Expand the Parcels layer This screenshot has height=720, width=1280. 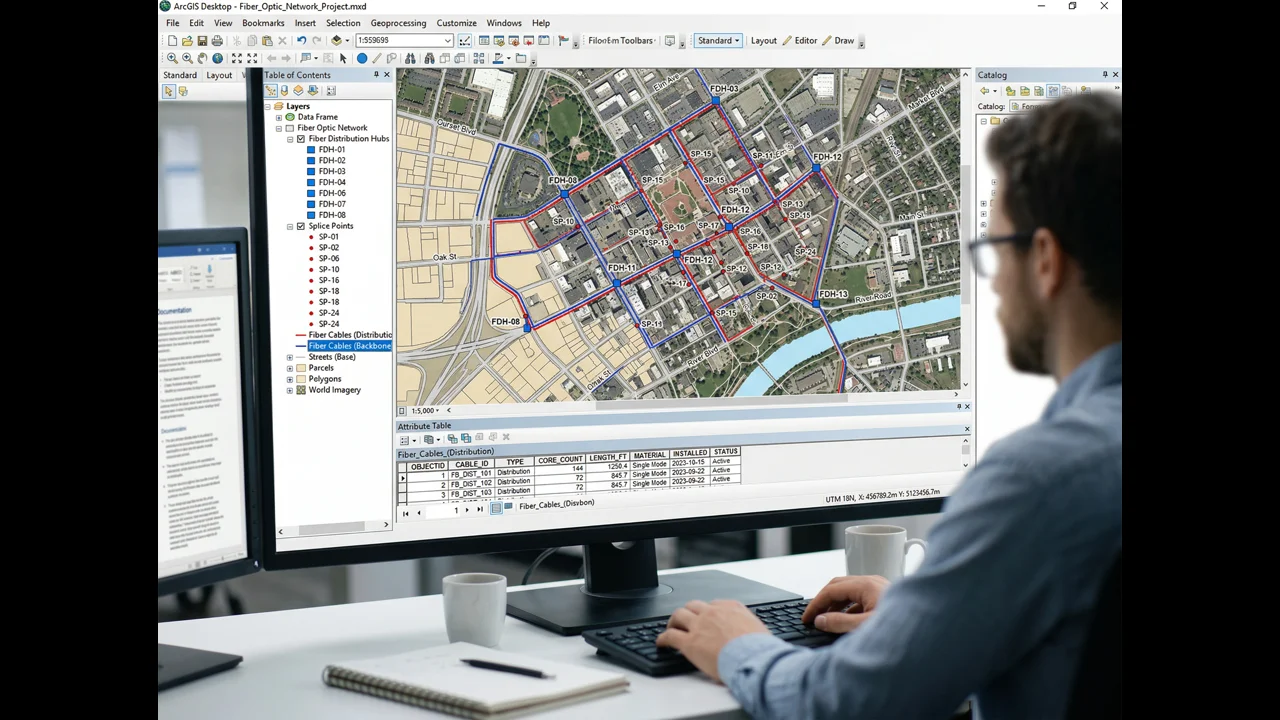coord(290,367)
